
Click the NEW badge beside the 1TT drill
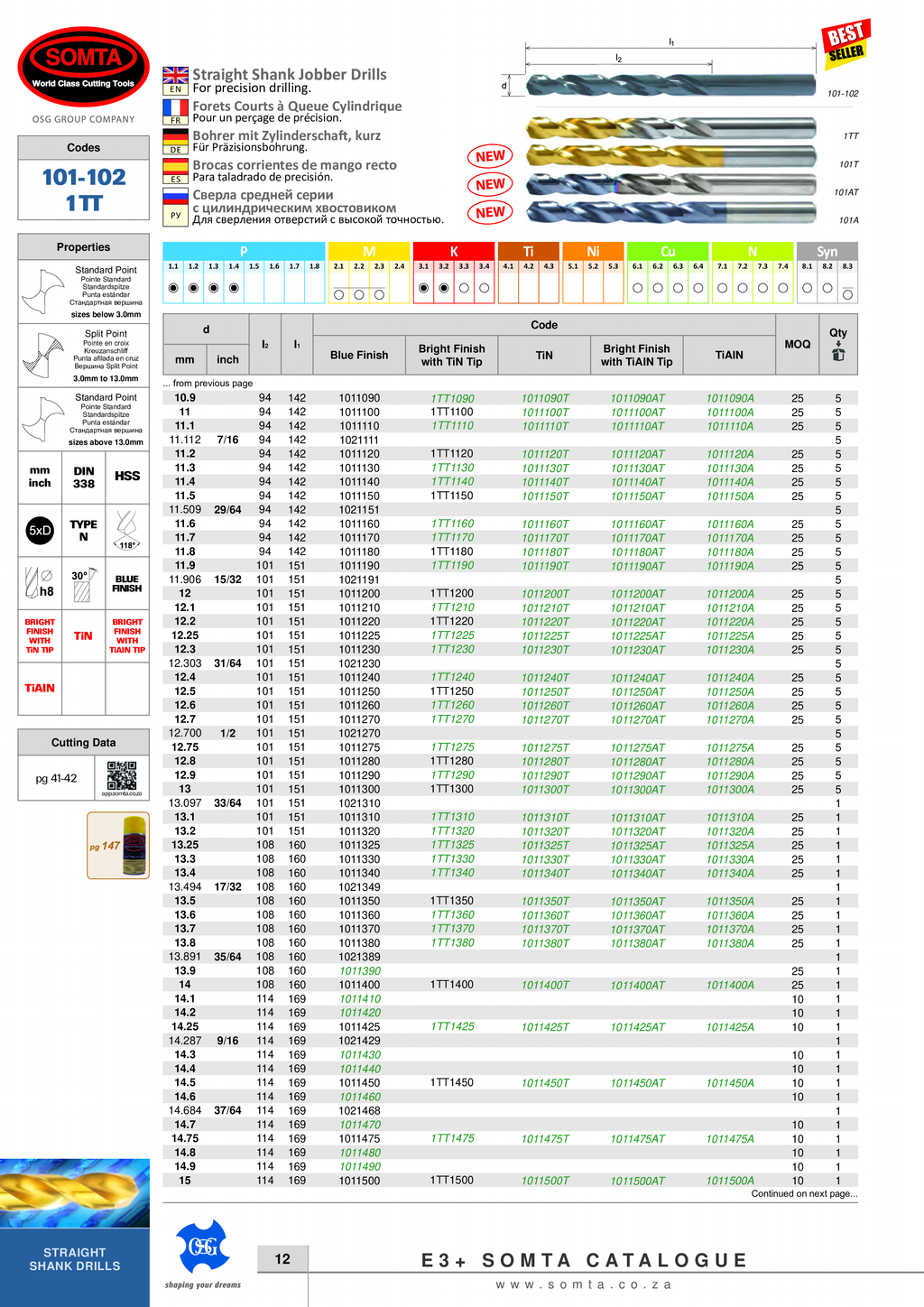[490, 156]
